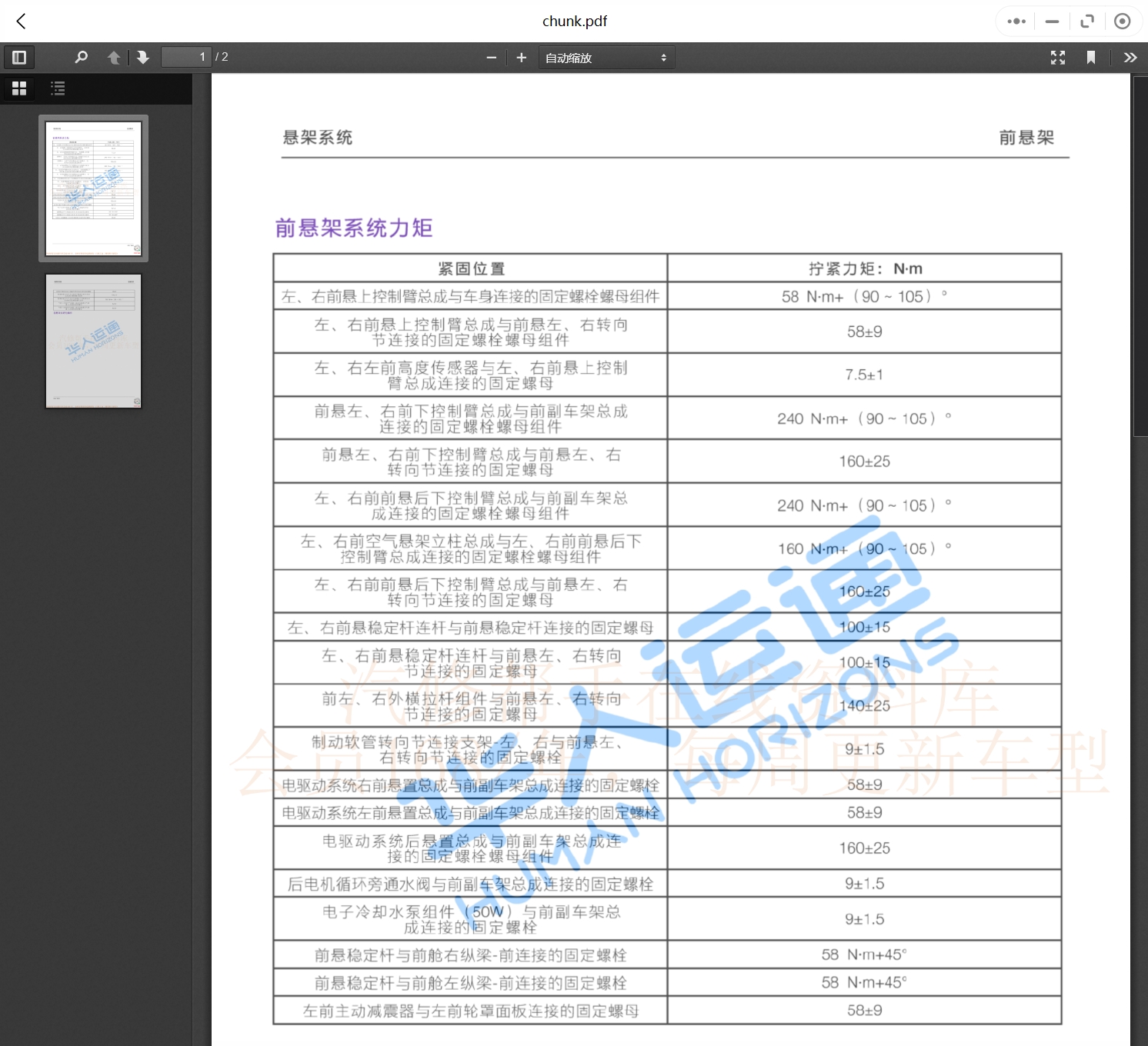Image resolution: width=1148 pixels, height=1046 pixels.
Task: Bookmark the current view
Action: (1092, 57)
